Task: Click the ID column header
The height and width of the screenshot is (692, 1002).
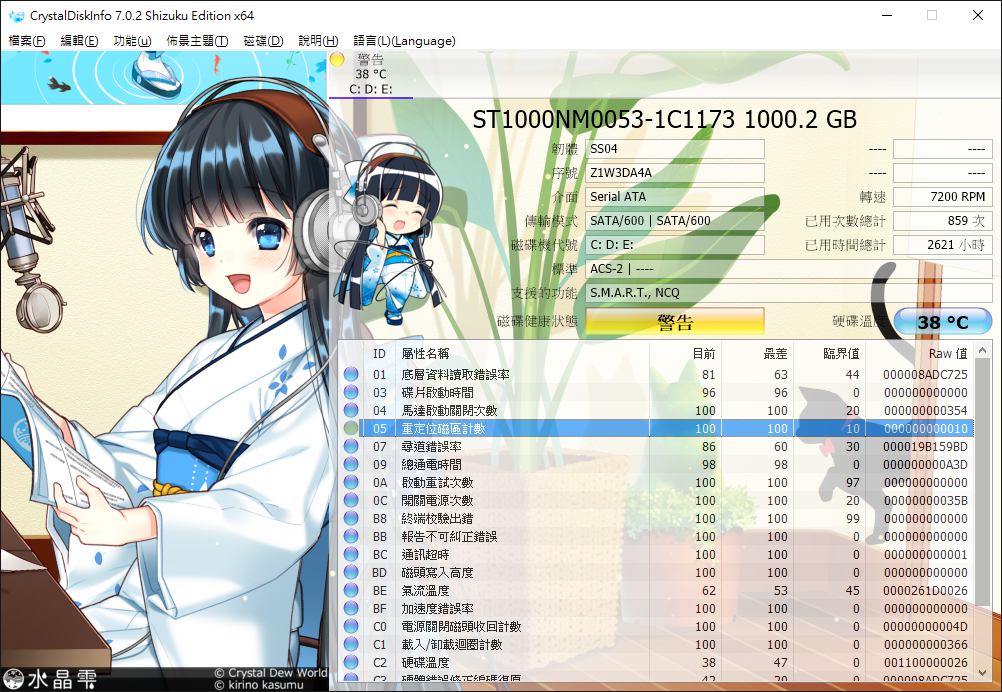Action: [x=380, y=353]
